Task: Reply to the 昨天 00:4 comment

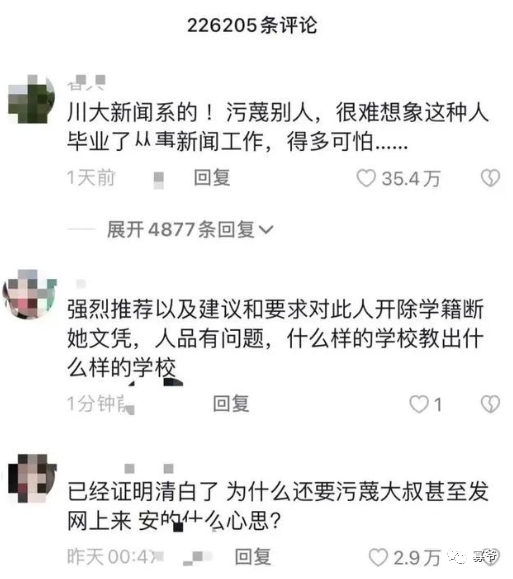Action: (x=253, y=557)
